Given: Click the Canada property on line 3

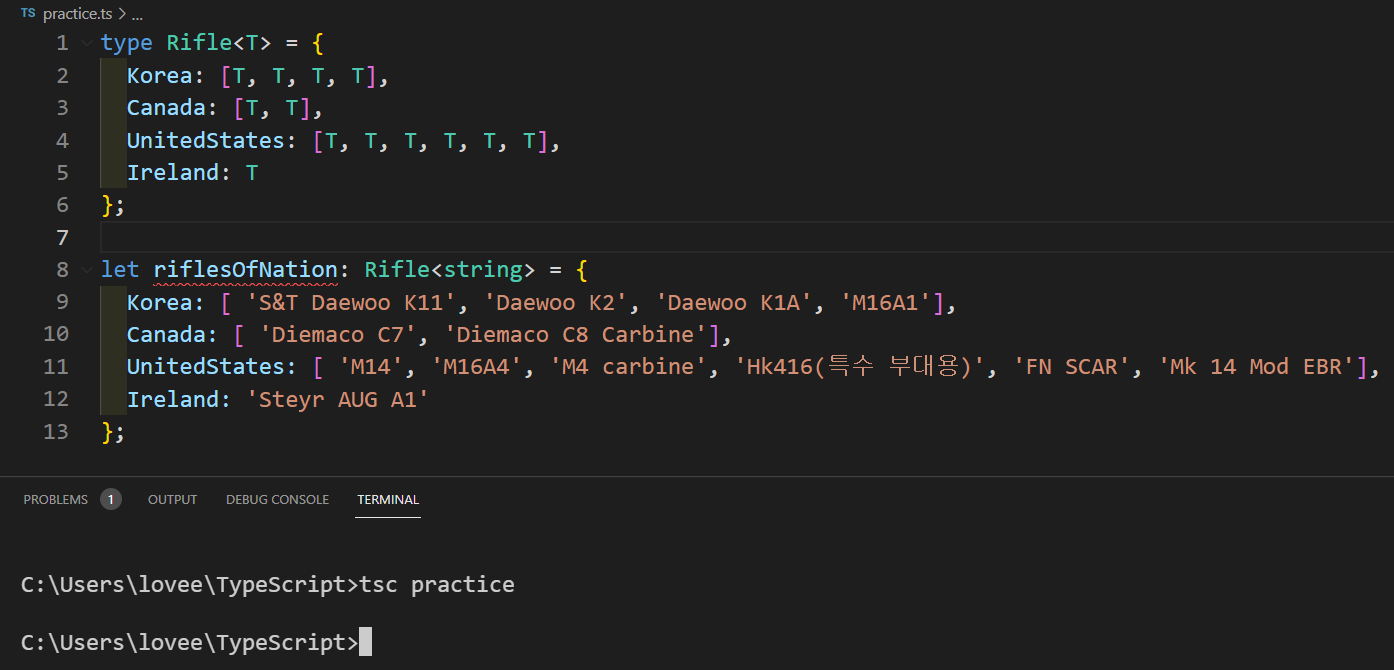Looking at the screenshot, I should click(x=166, y=108).
